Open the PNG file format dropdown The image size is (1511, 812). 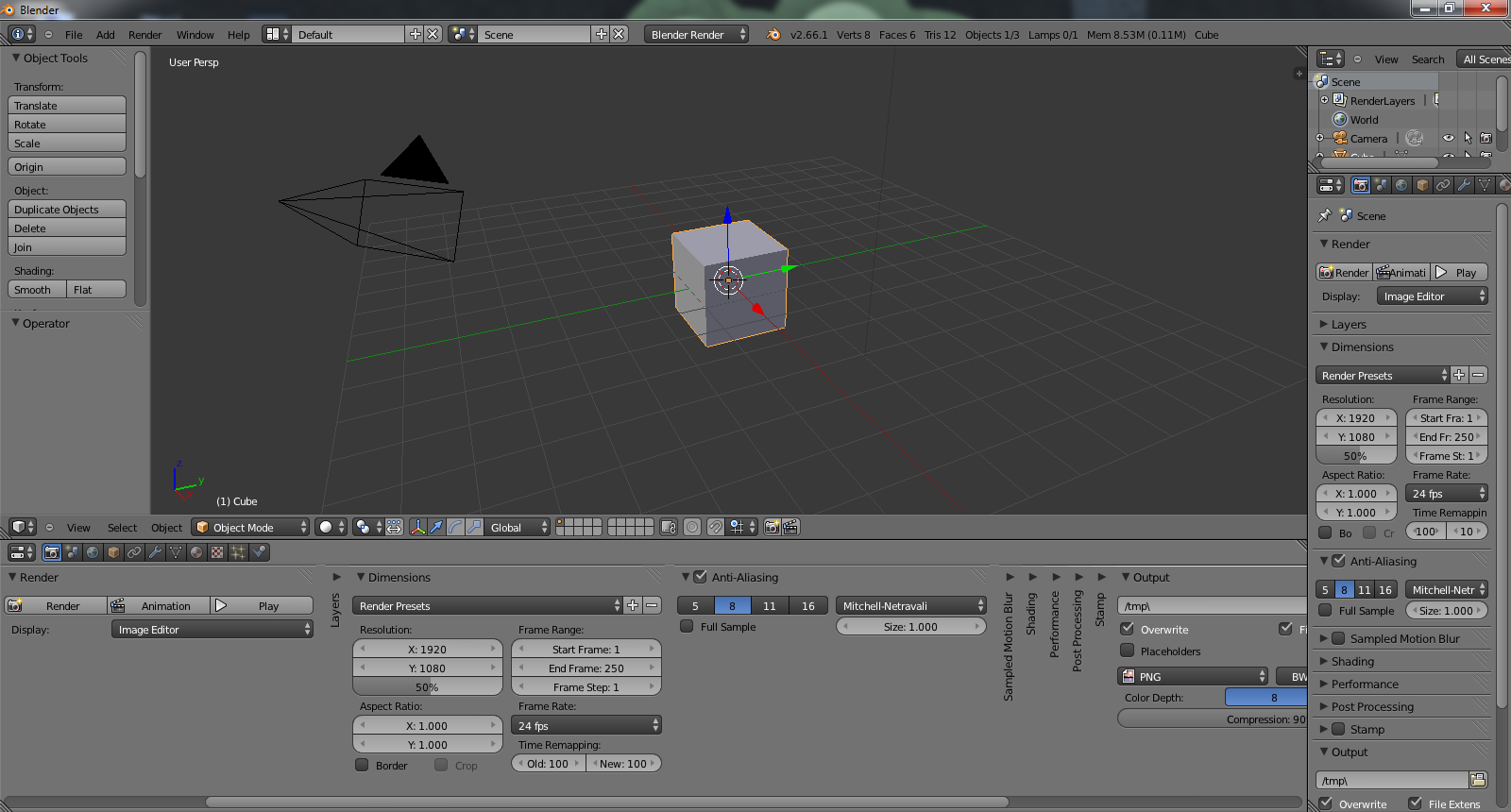[x=1193, y=676]
